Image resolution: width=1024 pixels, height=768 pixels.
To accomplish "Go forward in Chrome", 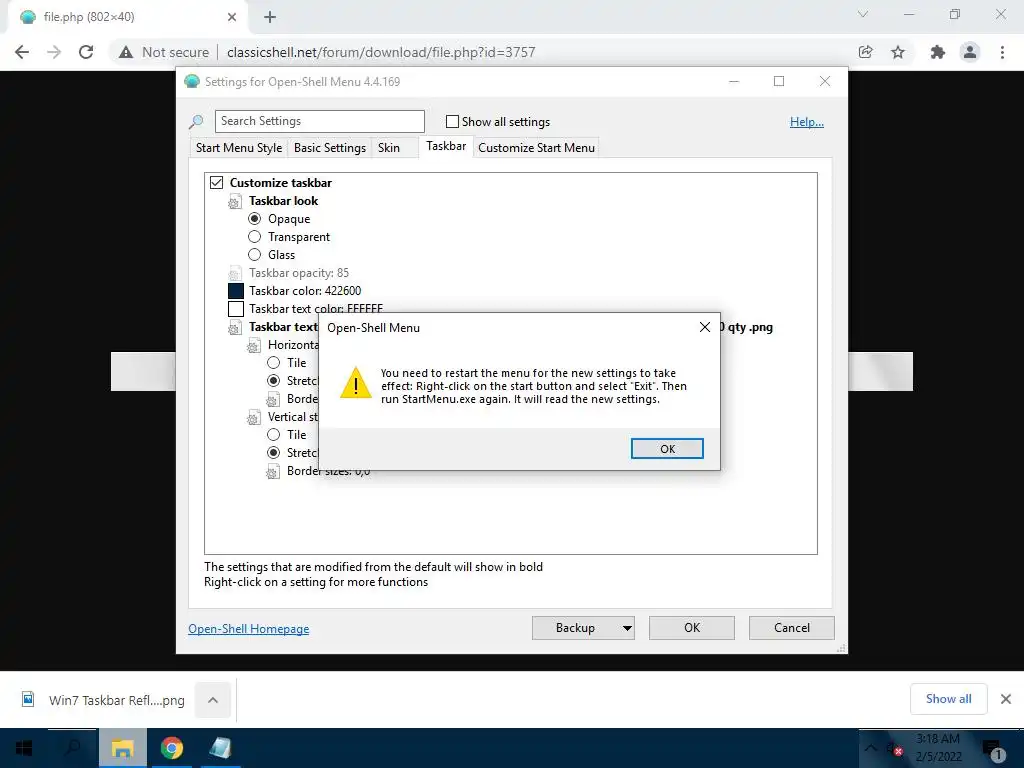I will [54, 52].
